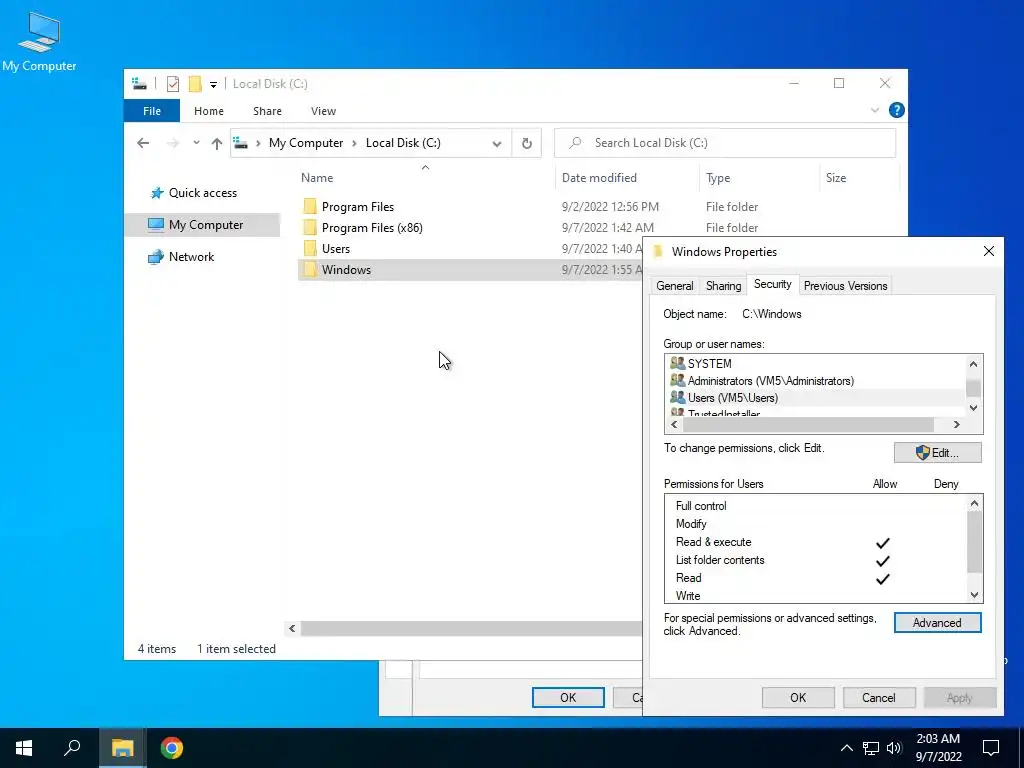Image resolution: width=1024 pixels, height=768 pixels.
Task: Click the Edit... permissions button
Action: tap(937, 453)
